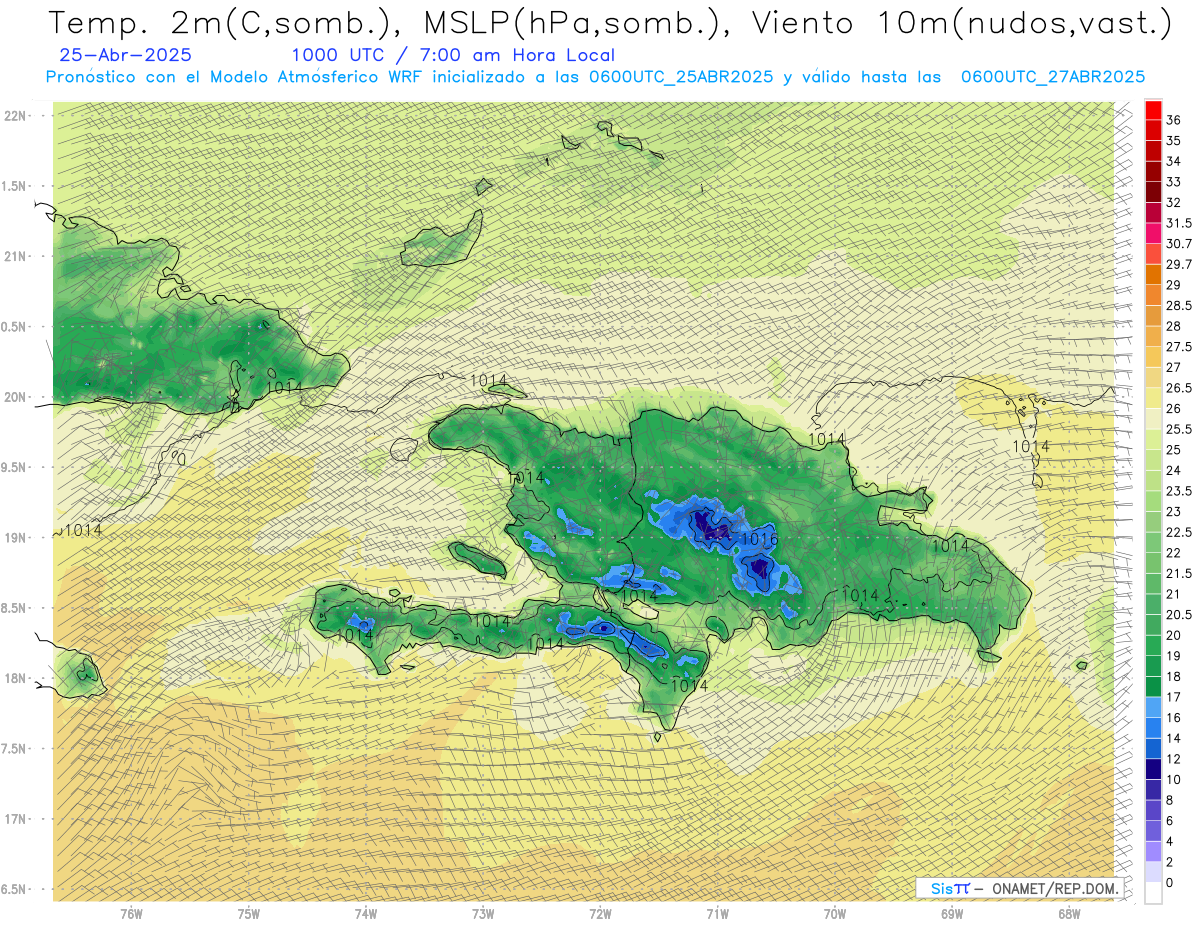Click the '1016' pressure contour label

point(759,540)
